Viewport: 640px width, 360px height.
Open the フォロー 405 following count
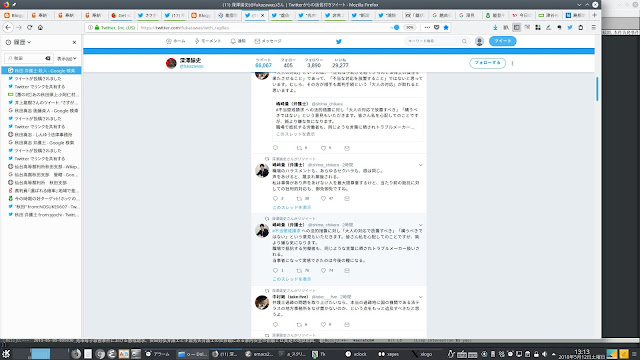pos(288,63)
